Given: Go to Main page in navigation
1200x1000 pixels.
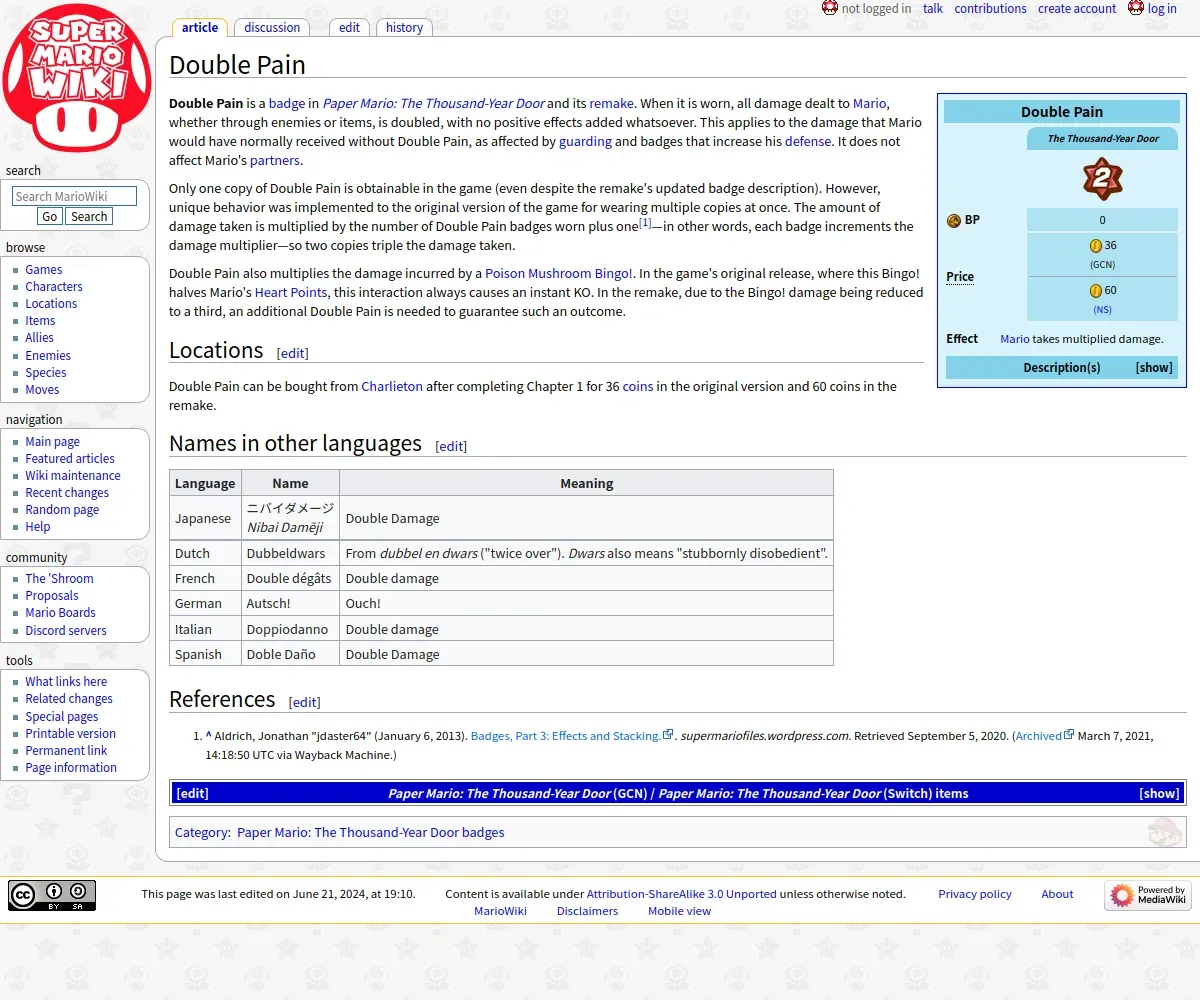Looking at the screenshot, I should pyautogui.click(x=52, y=441).
